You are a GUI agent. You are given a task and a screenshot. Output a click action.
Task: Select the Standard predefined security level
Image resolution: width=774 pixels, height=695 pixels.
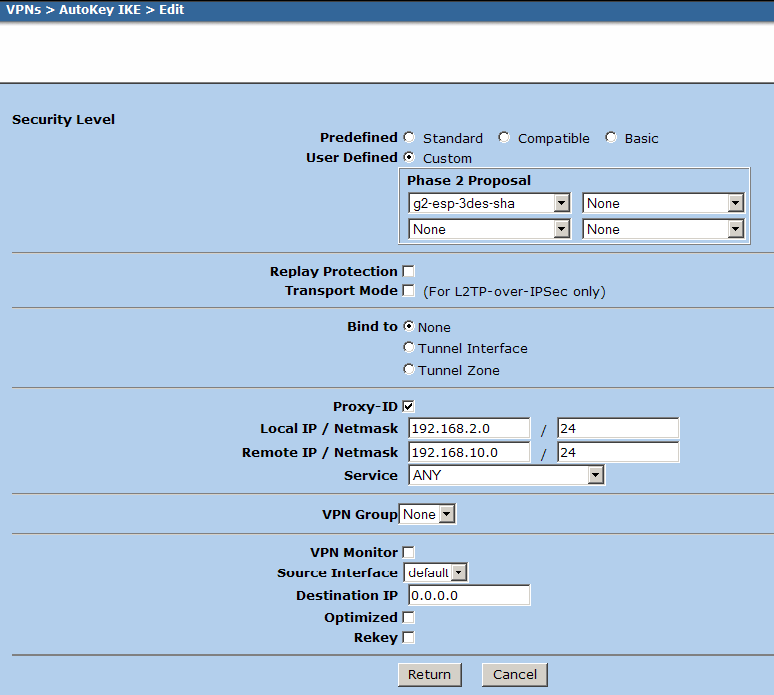click(410, 138)
